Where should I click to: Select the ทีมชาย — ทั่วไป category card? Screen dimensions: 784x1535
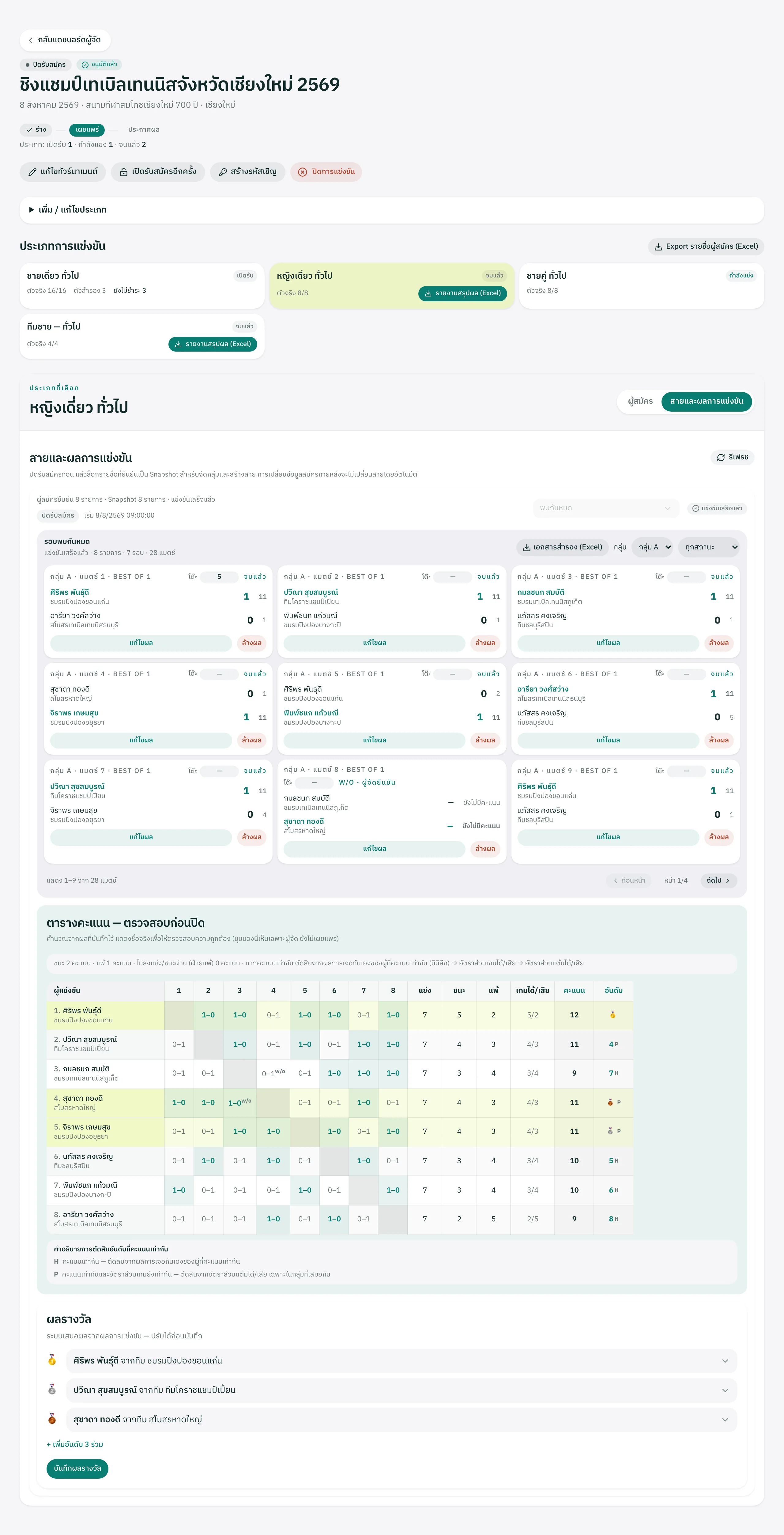point(142,337)
